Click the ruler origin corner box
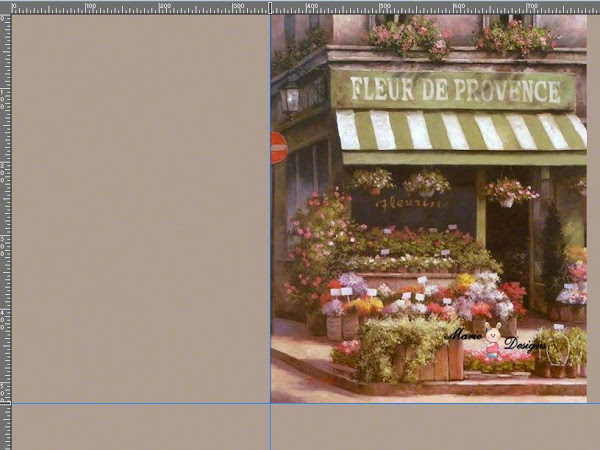Image resolution: width=600 pixels, height=450 pixels. (x=5, y=7)
